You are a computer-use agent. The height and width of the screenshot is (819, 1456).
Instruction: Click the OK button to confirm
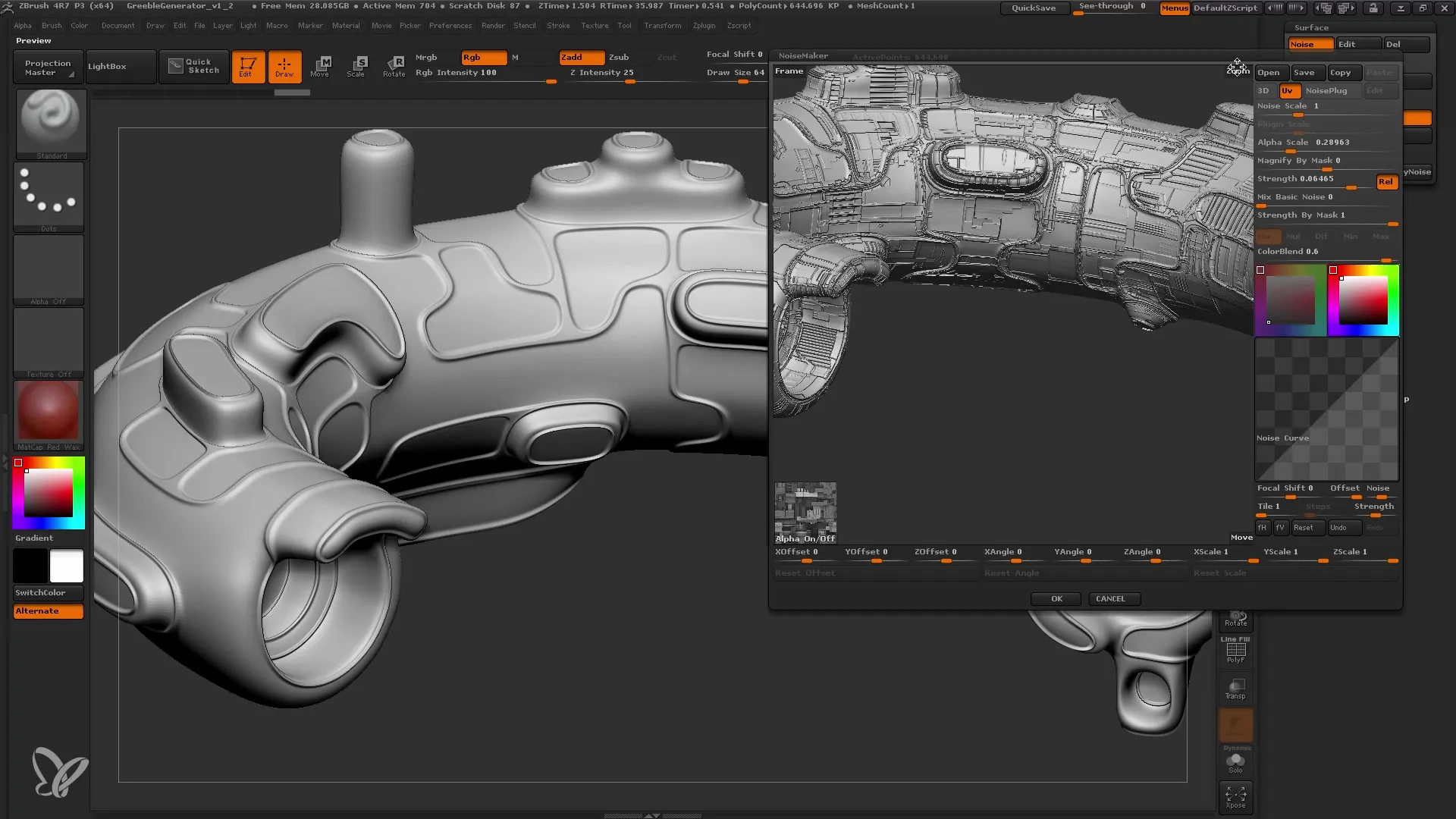click(x=1057, y=598)
